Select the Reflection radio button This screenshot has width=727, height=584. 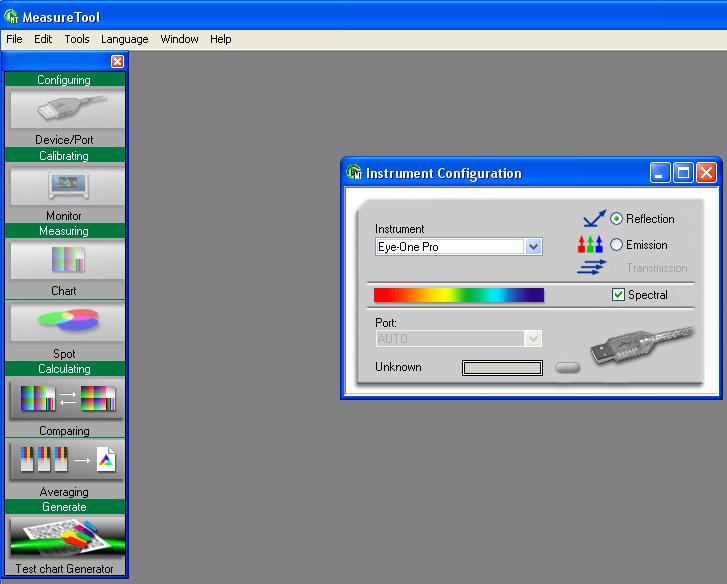(616, 218)
